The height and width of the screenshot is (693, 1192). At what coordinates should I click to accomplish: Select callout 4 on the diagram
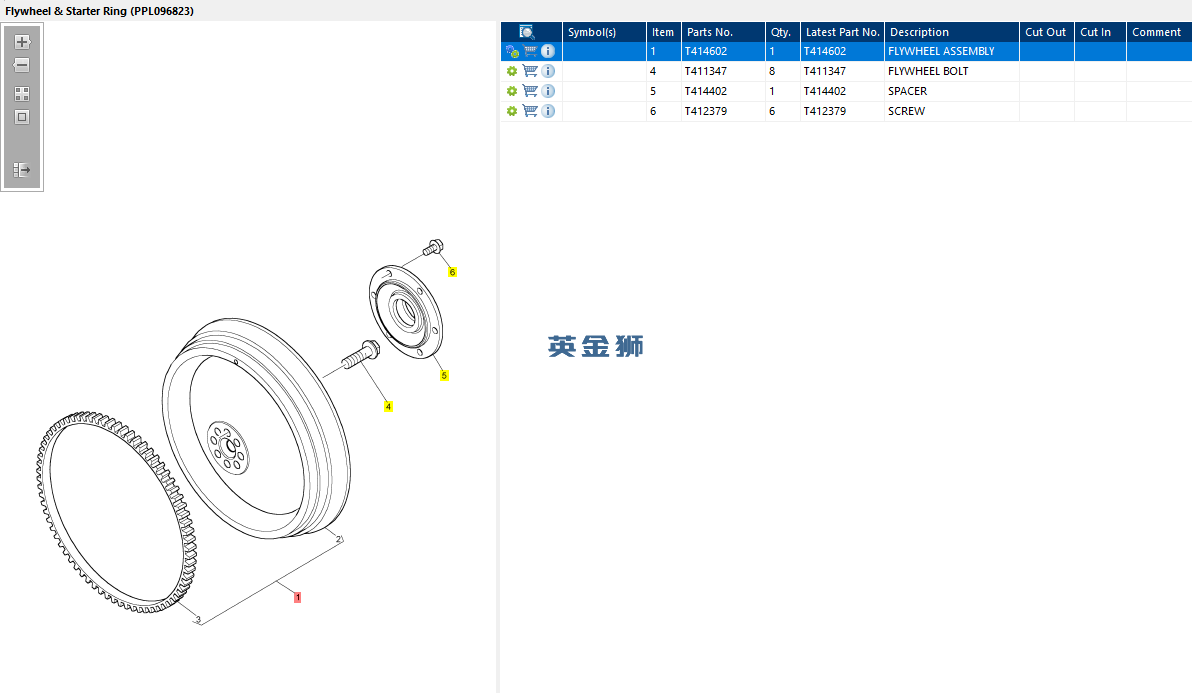click(x=388, y=407)
